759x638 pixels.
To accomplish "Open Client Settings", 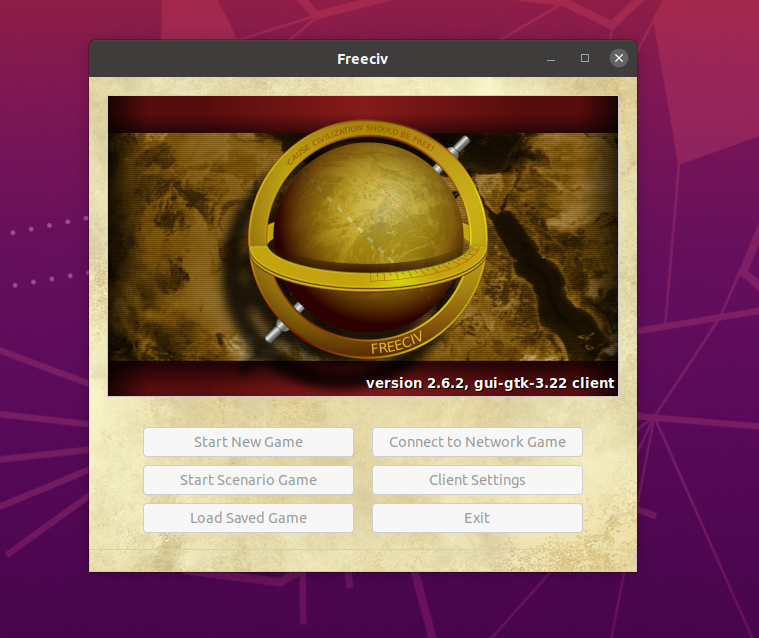I will pyautogui.click(x=477, y=480).
